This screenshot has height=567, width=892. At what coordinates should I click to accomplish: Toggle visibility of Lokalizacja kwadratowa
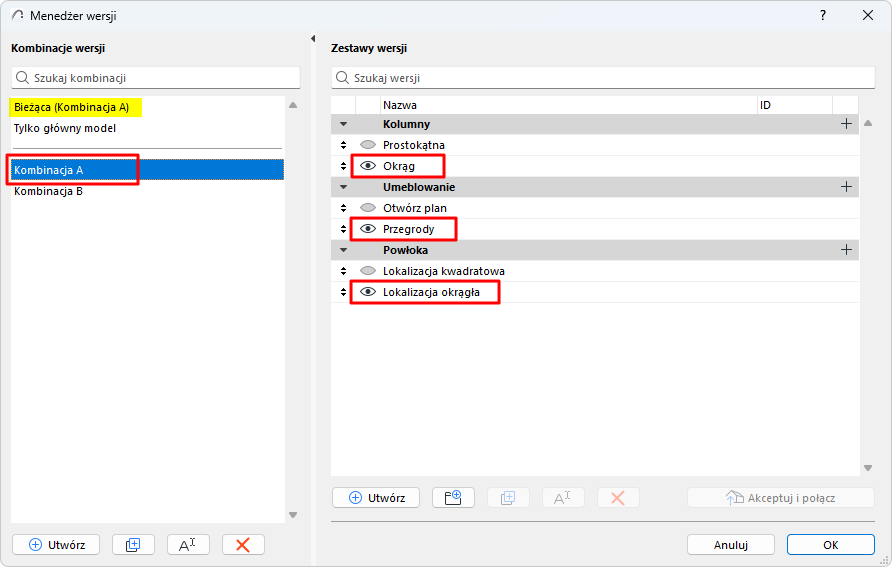click(x=368, y=271)
